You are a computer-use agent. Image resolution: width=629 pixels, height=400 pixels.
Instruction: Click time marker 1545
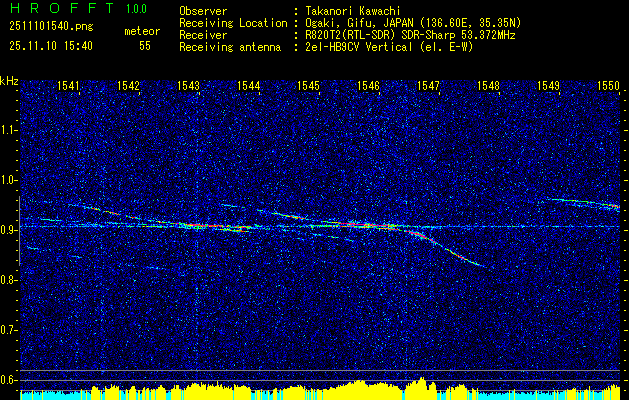click(308, 85)
